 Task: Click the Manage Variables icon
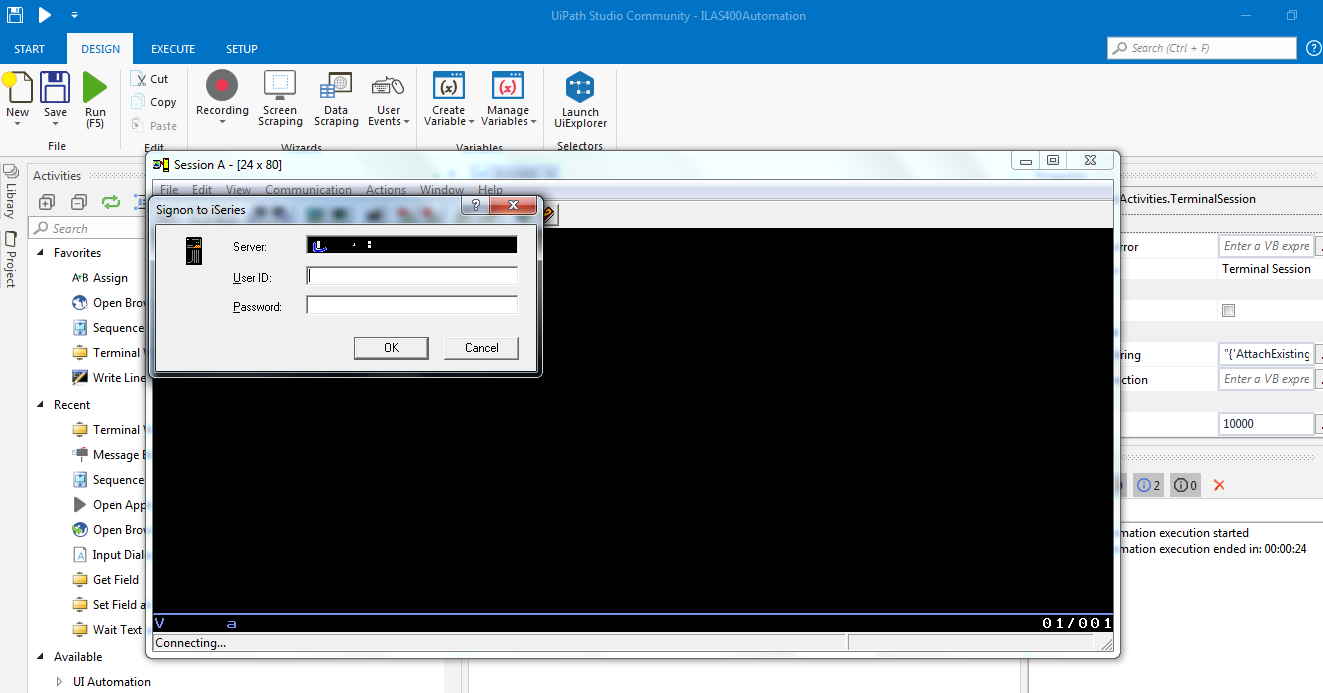coord(508,86)
